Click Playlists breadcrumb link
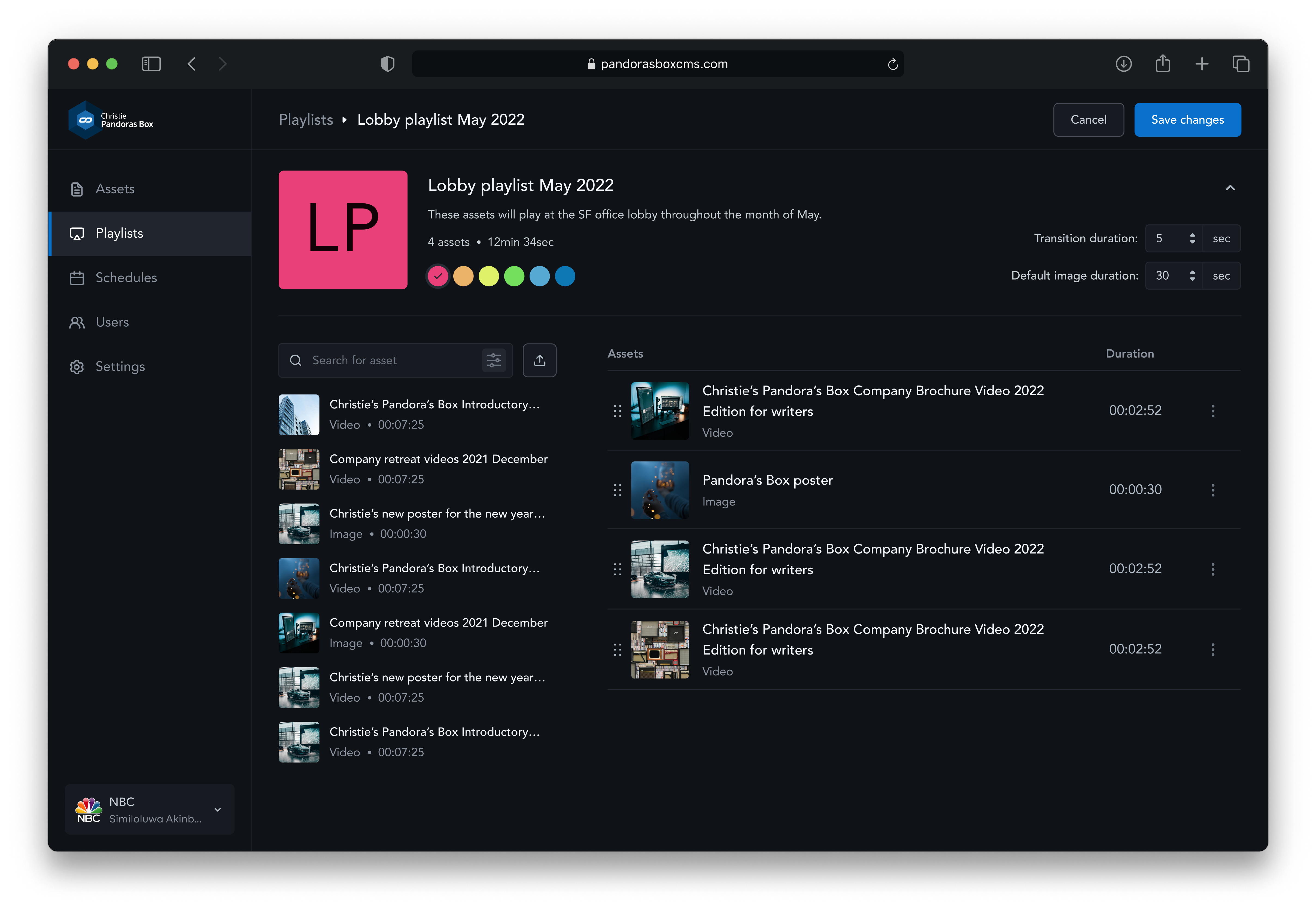The image size is (1316, 908). coord(306,120)
